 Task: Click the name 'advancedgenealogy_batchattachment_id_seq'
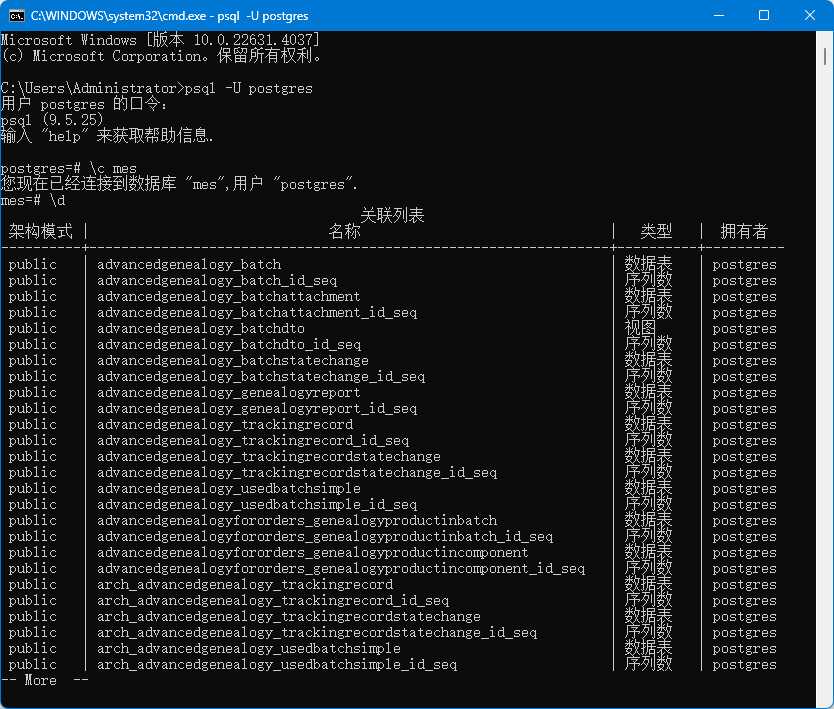(x=257, y=312)
